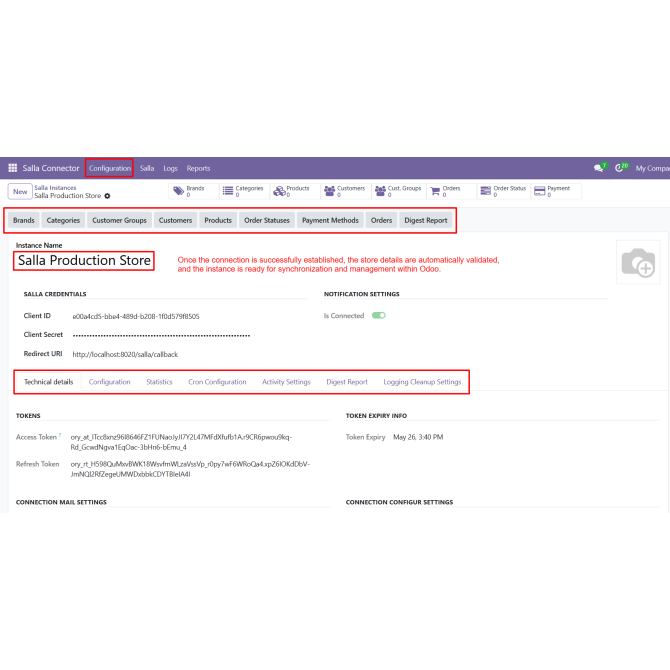Image resolution: width=670 pixels, height=670 pixels.
Task: Switch to Statistics tab
Action: 159,382
